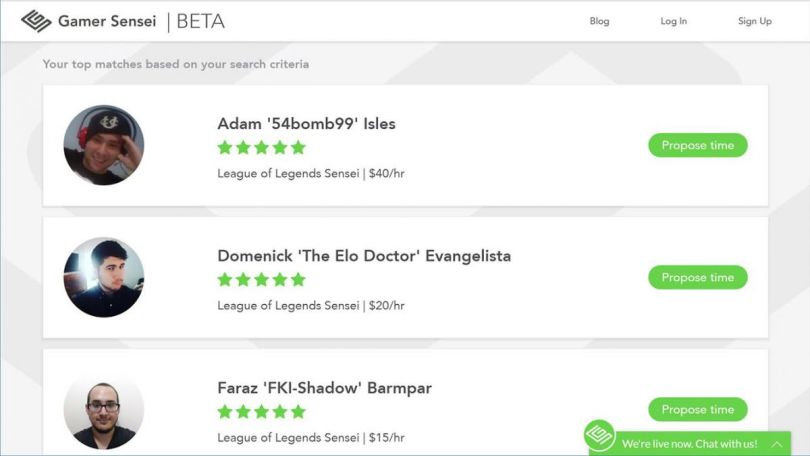Propose time to Adam '54bomb99' Isles
The height and width of the screenshot is (456, 810).
click(x=697, y=145)
